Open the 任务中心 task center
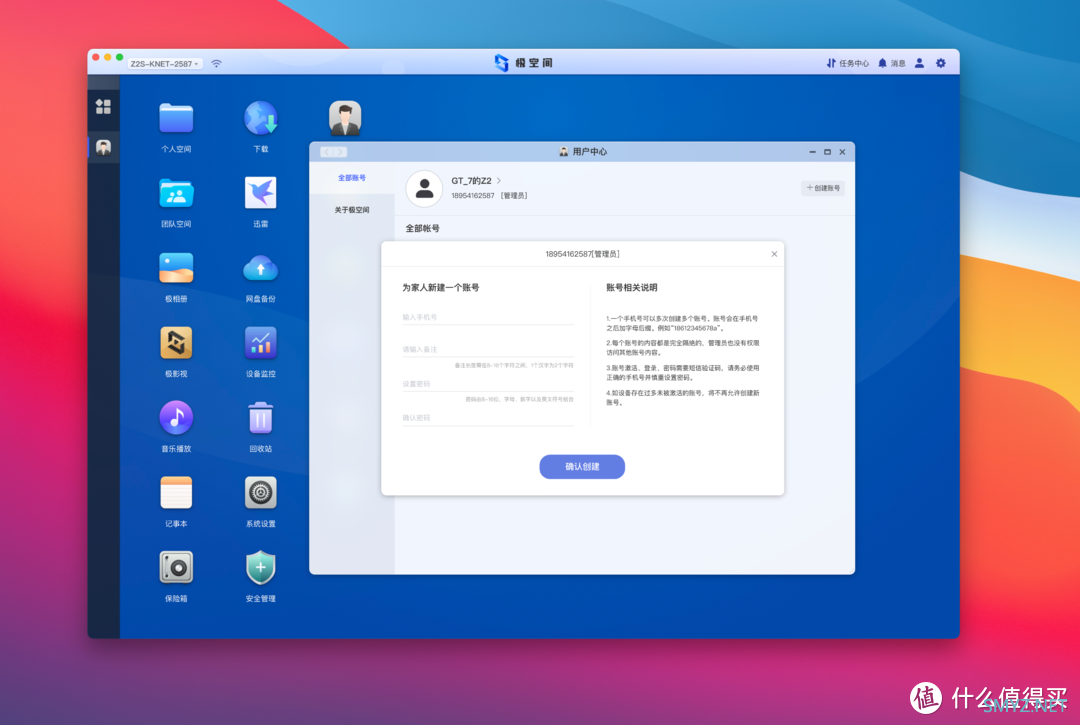 tap(847, 63)
